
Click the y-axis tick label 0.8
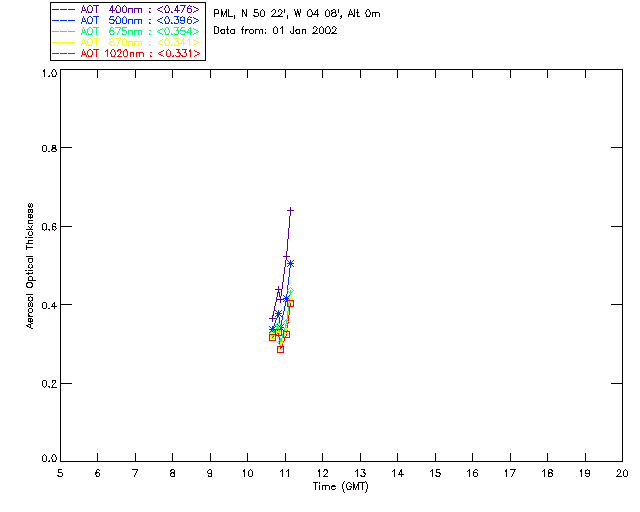(x=49, y=148)
